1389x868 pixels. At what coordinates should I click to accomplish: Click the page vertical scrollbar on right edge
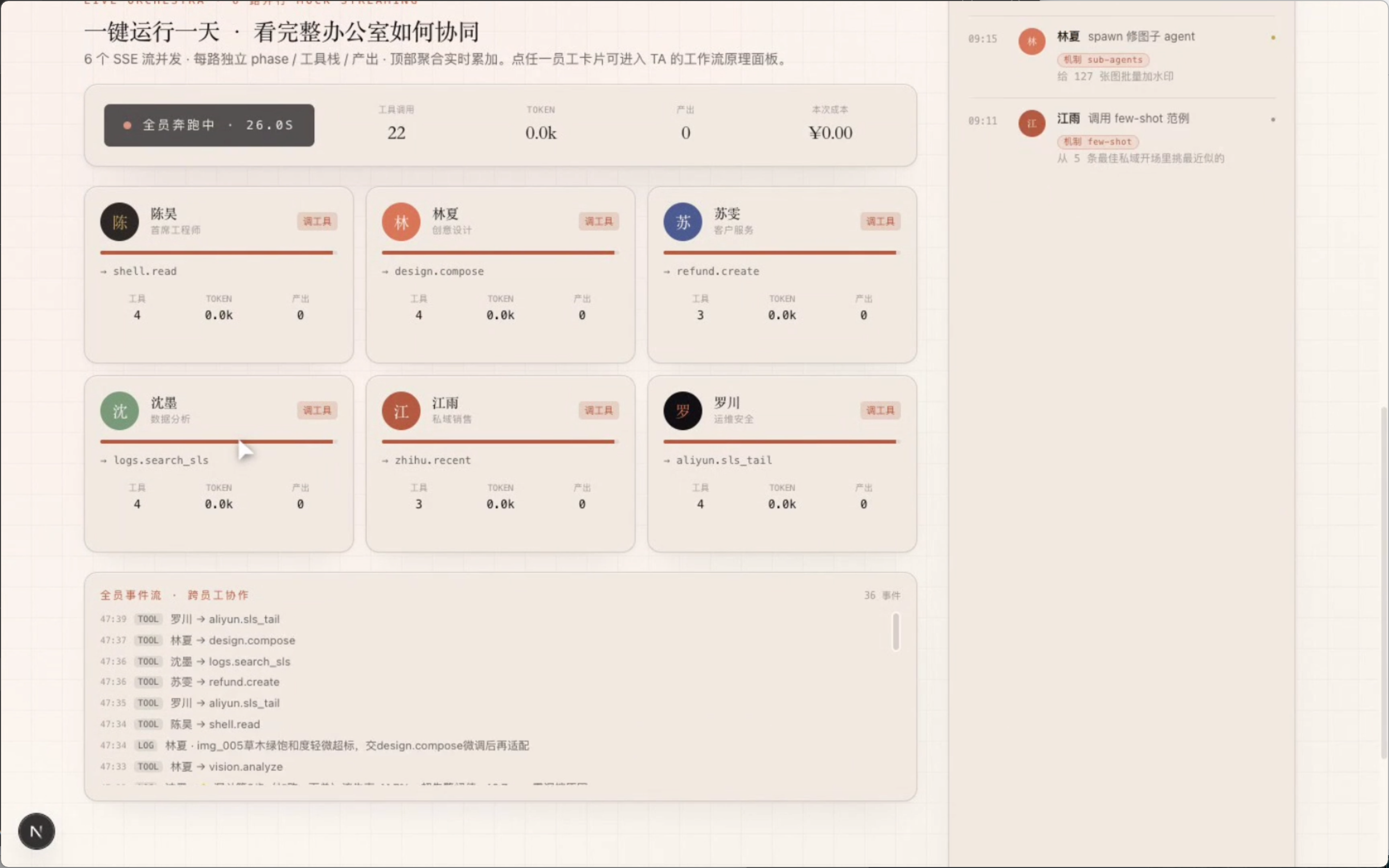[x=1384, y=583]
